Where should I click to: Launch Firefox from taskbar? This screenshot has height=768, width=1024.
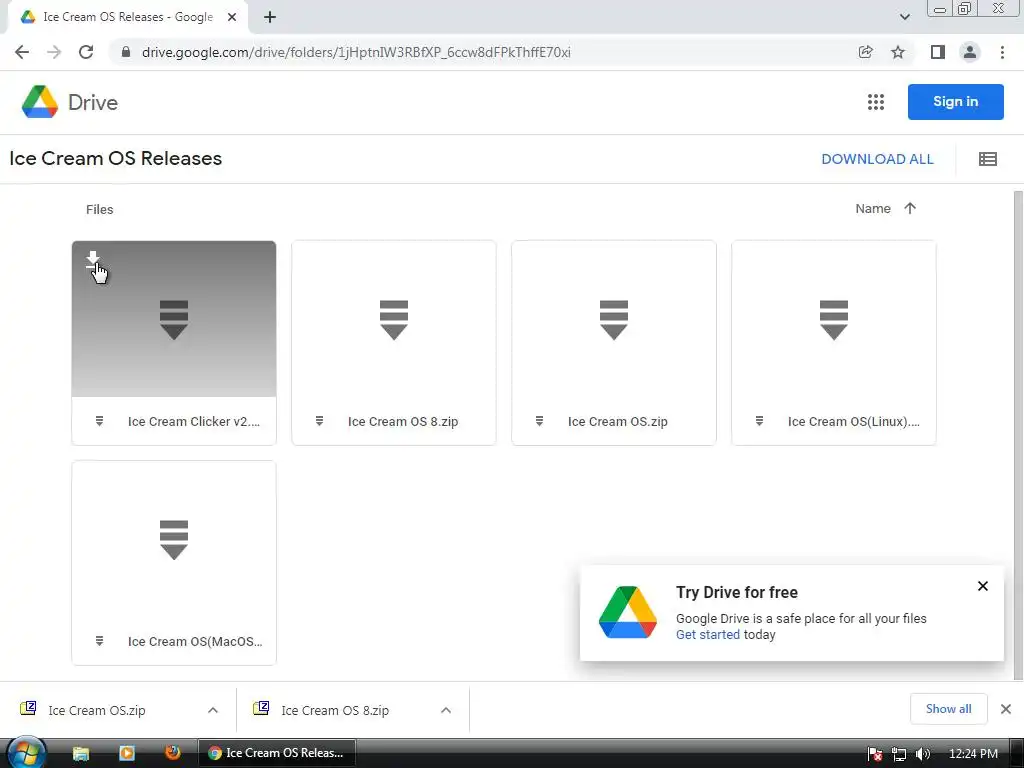pos(172,752)
